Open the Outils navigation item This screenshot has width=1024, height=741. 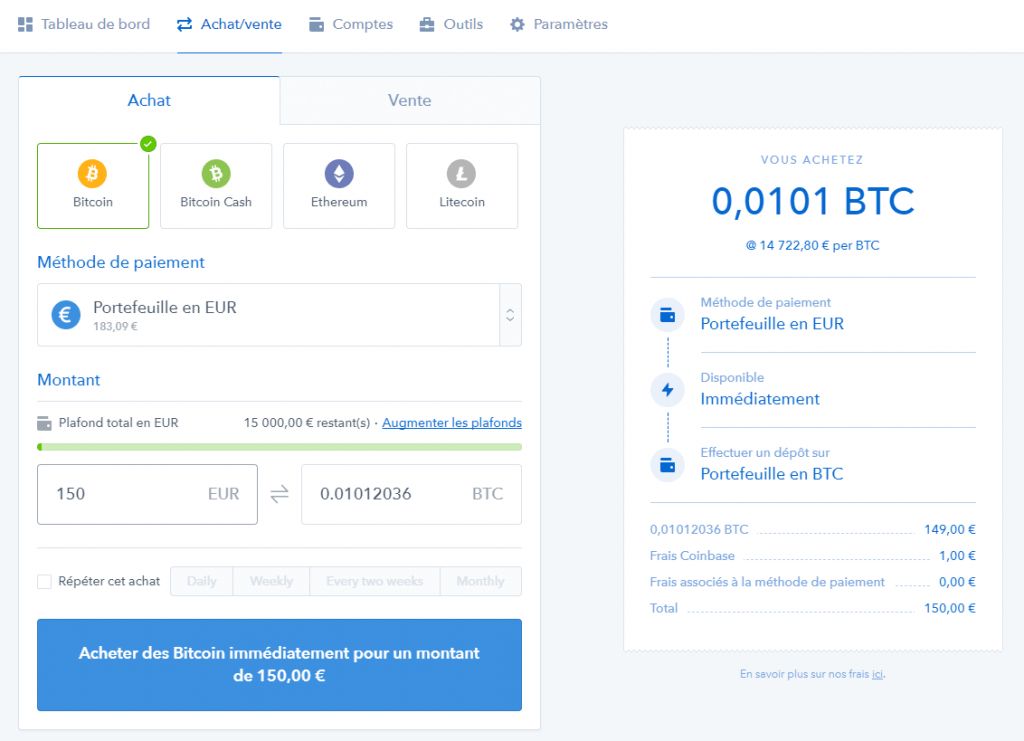tap(451, 25)
